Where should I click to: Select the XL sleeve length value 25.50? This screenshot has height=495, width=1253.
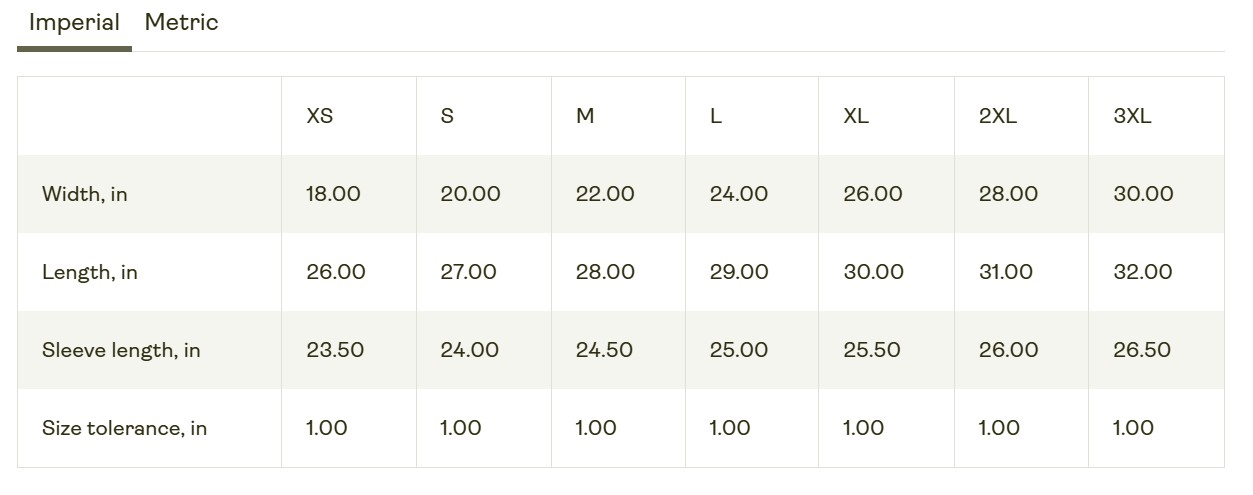click(872, 350)
